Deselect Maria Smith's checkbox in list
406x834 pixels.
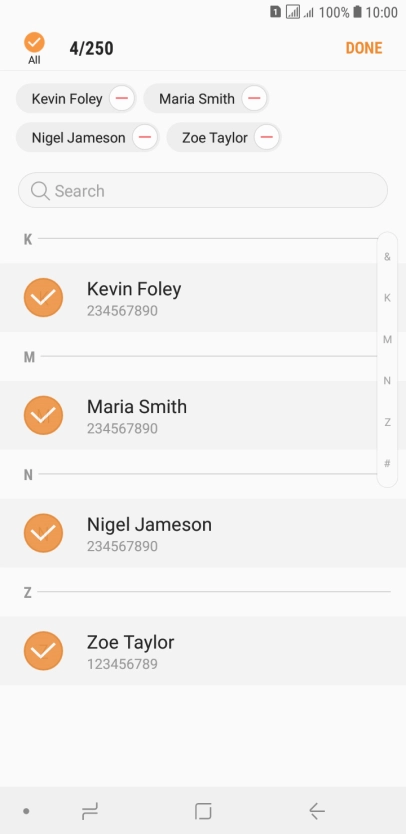pos(44,415)
